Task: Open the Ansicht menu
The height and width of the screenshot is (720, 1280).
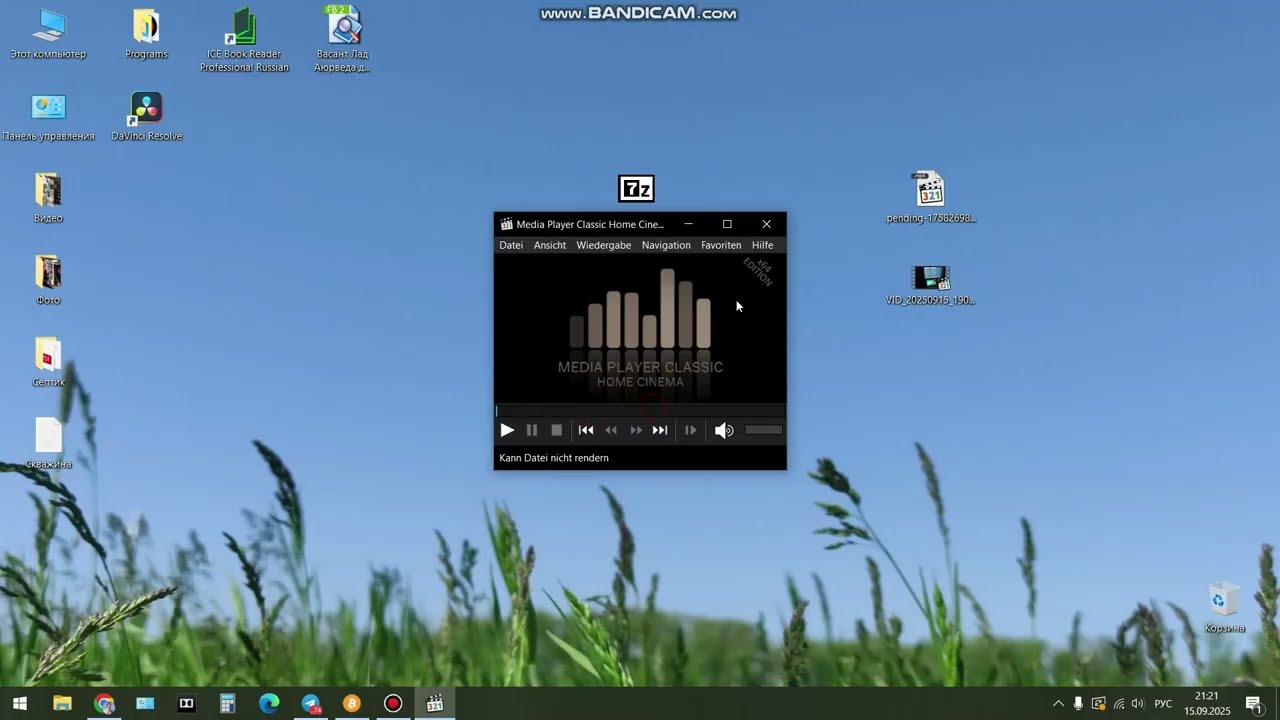Action: pos(550,245)
